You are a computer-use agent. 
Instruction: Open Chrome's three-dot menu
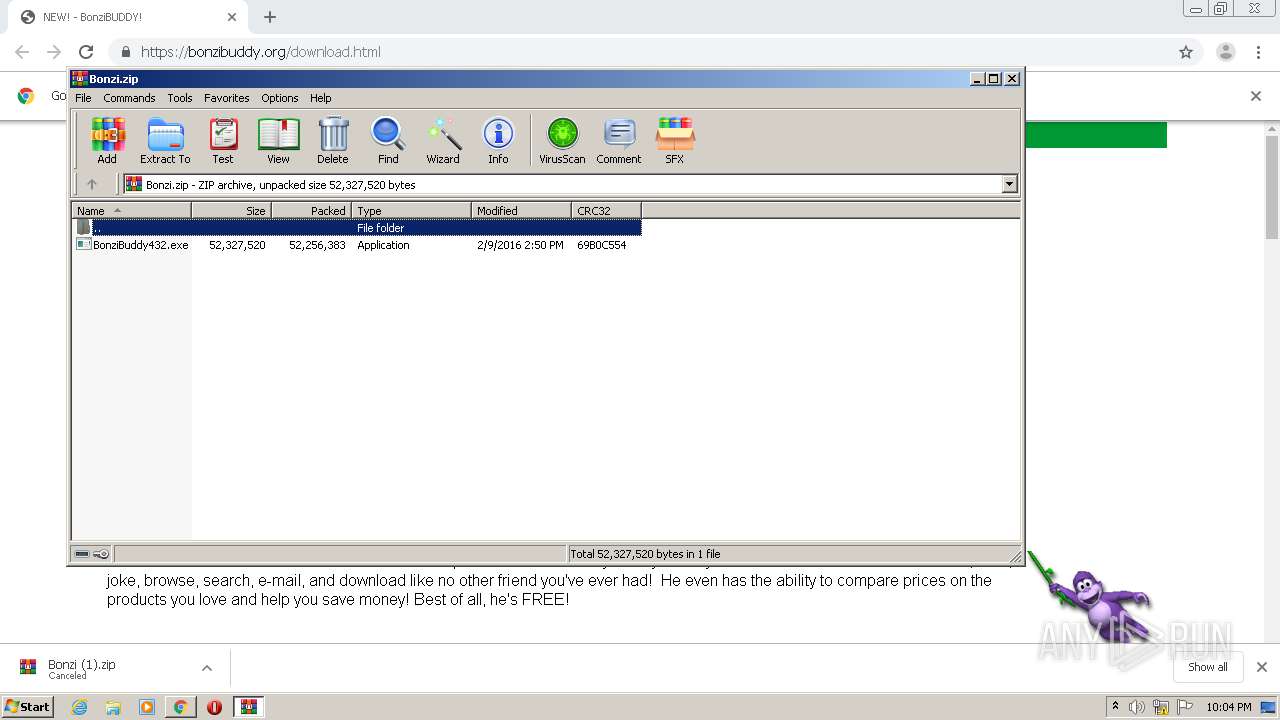(1260, 52)
